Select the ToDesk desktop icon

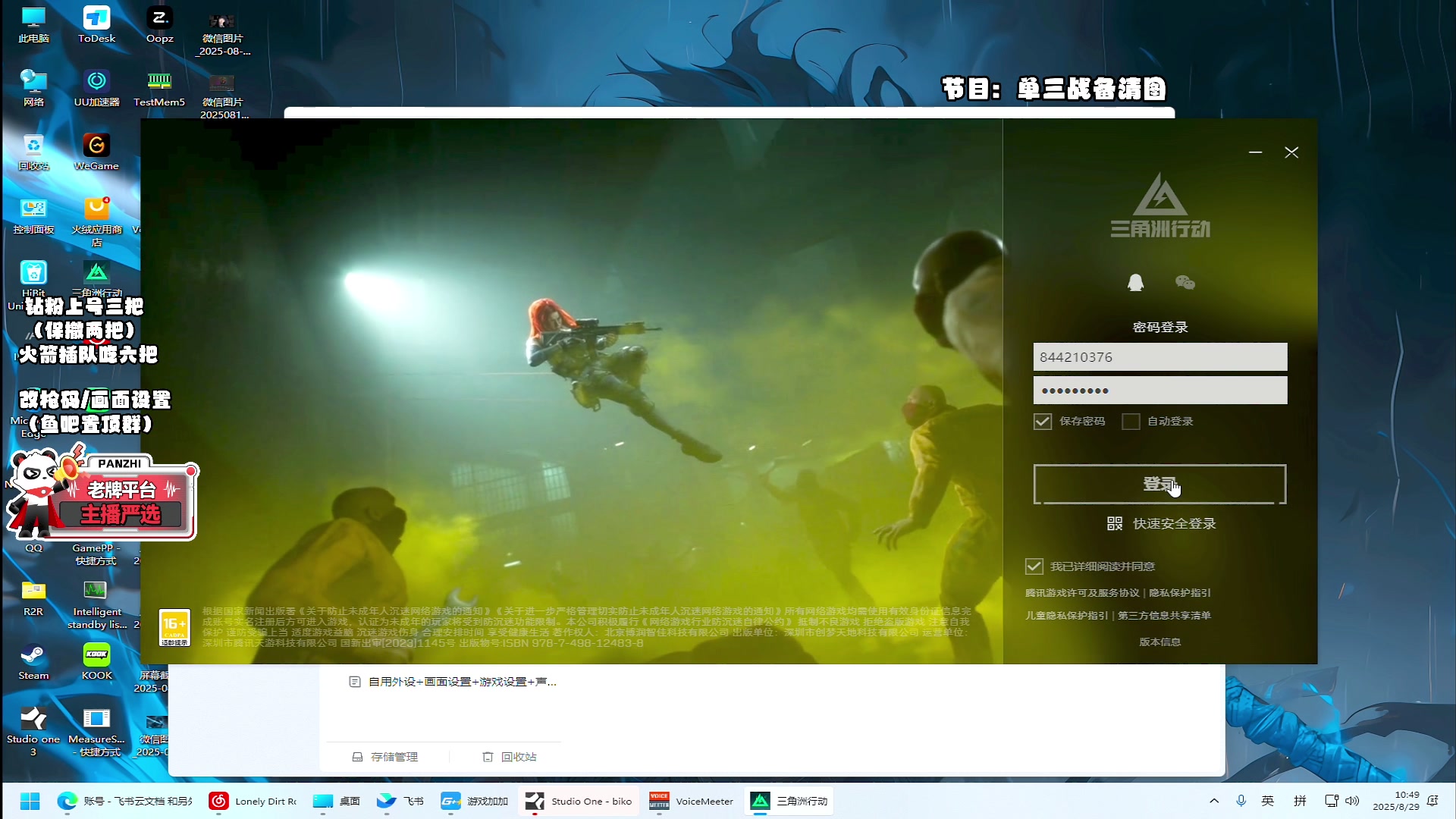click(96, 25)
